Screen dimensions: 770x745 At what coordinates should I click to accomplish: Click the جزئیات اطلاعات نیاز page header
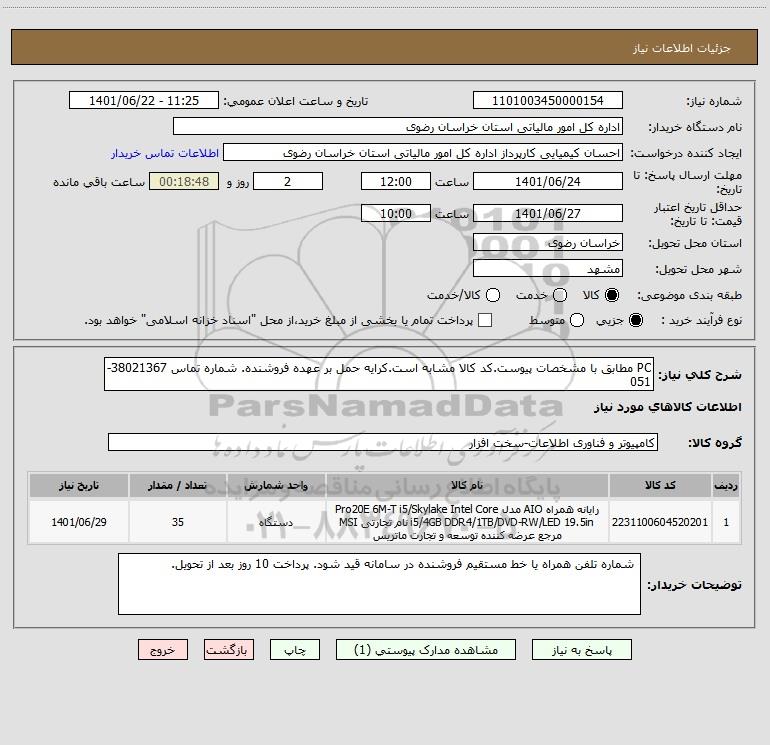(681, 48)
